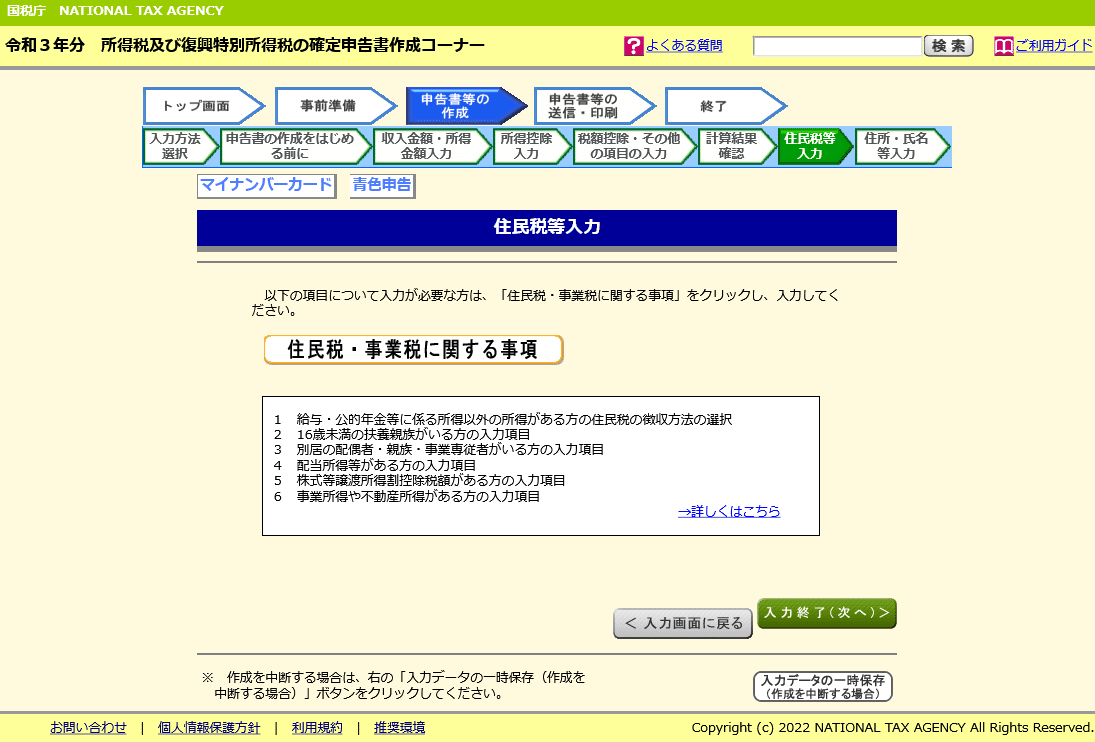The height and width of the screenshot is (742, 1095).
Task: Visit the 利用規約 terms link
Action: pyautogui.click(x=317, y=727)
